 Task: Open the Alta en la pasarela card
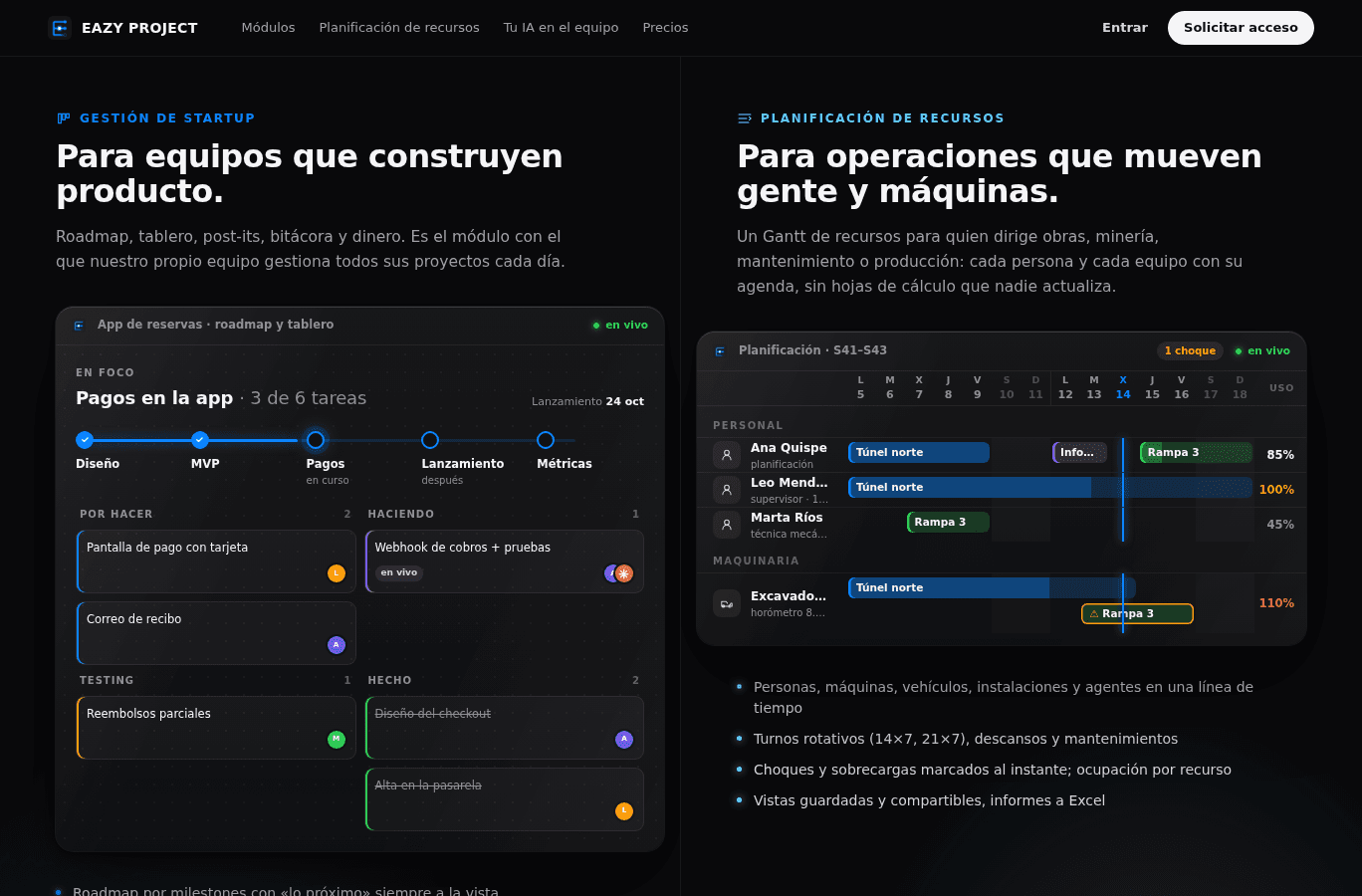pyautogui.click(x=505, y=799)
